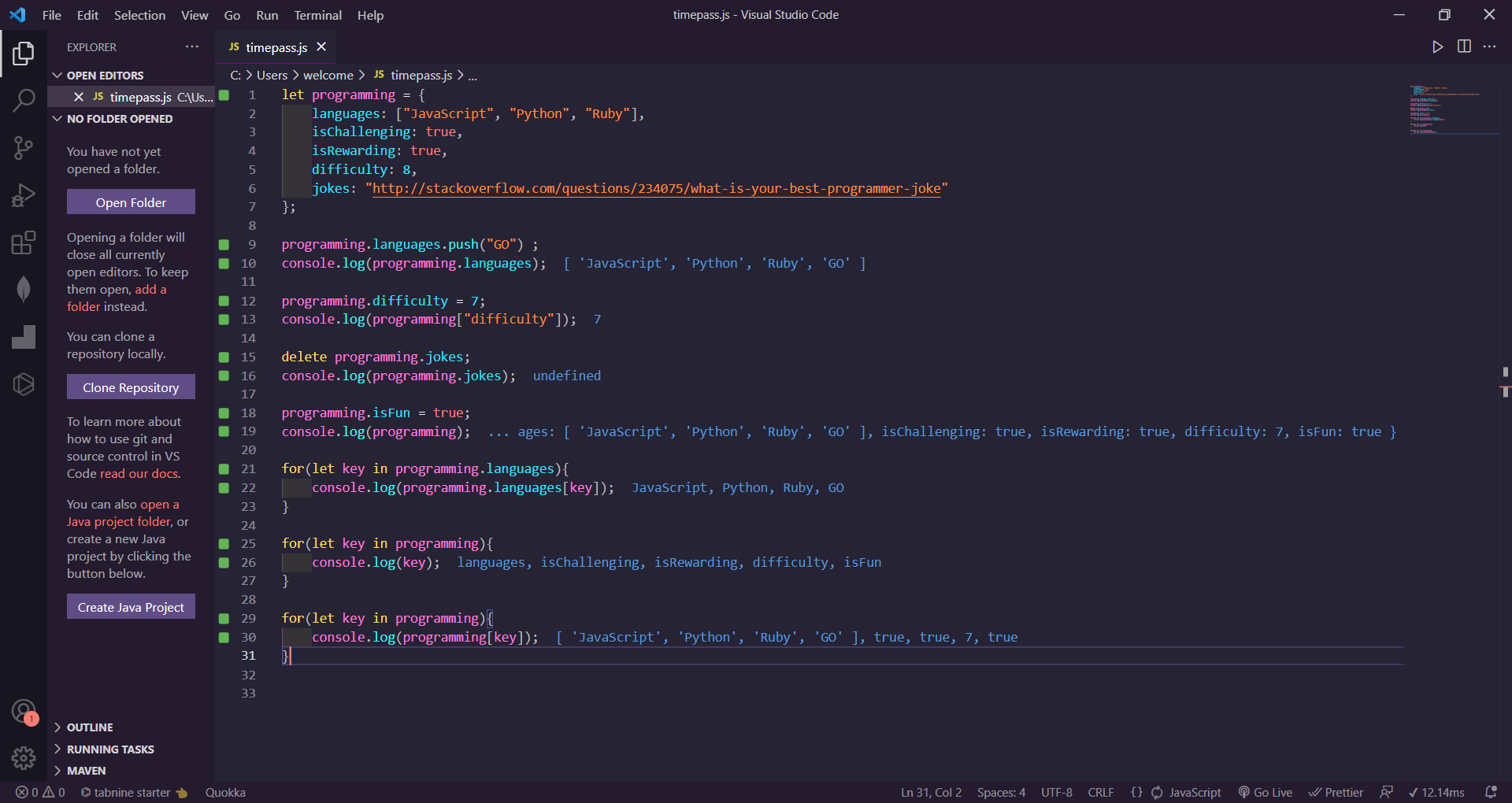This screenshot has height=803, width=1512.
Task: Click the Clone Repository button
Action: pyautogui.click(x=130, y=387)
